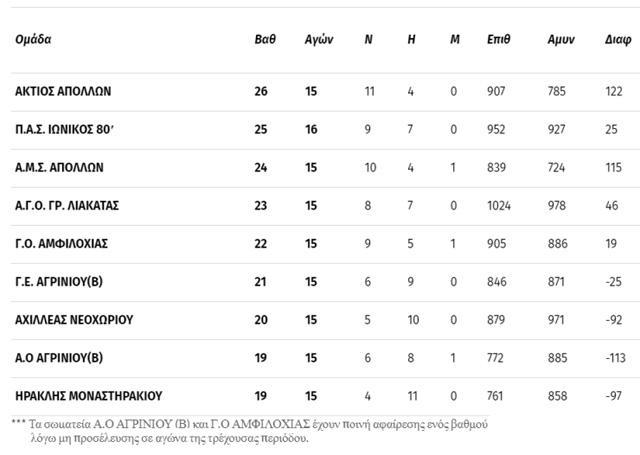The width and height of the screenshot is (640, 455).
Task: Click the 26 points cell for ΑΚΤΙΟΣ ΑΠΟΛΛΩΝ
Action: tap(262, 91)
